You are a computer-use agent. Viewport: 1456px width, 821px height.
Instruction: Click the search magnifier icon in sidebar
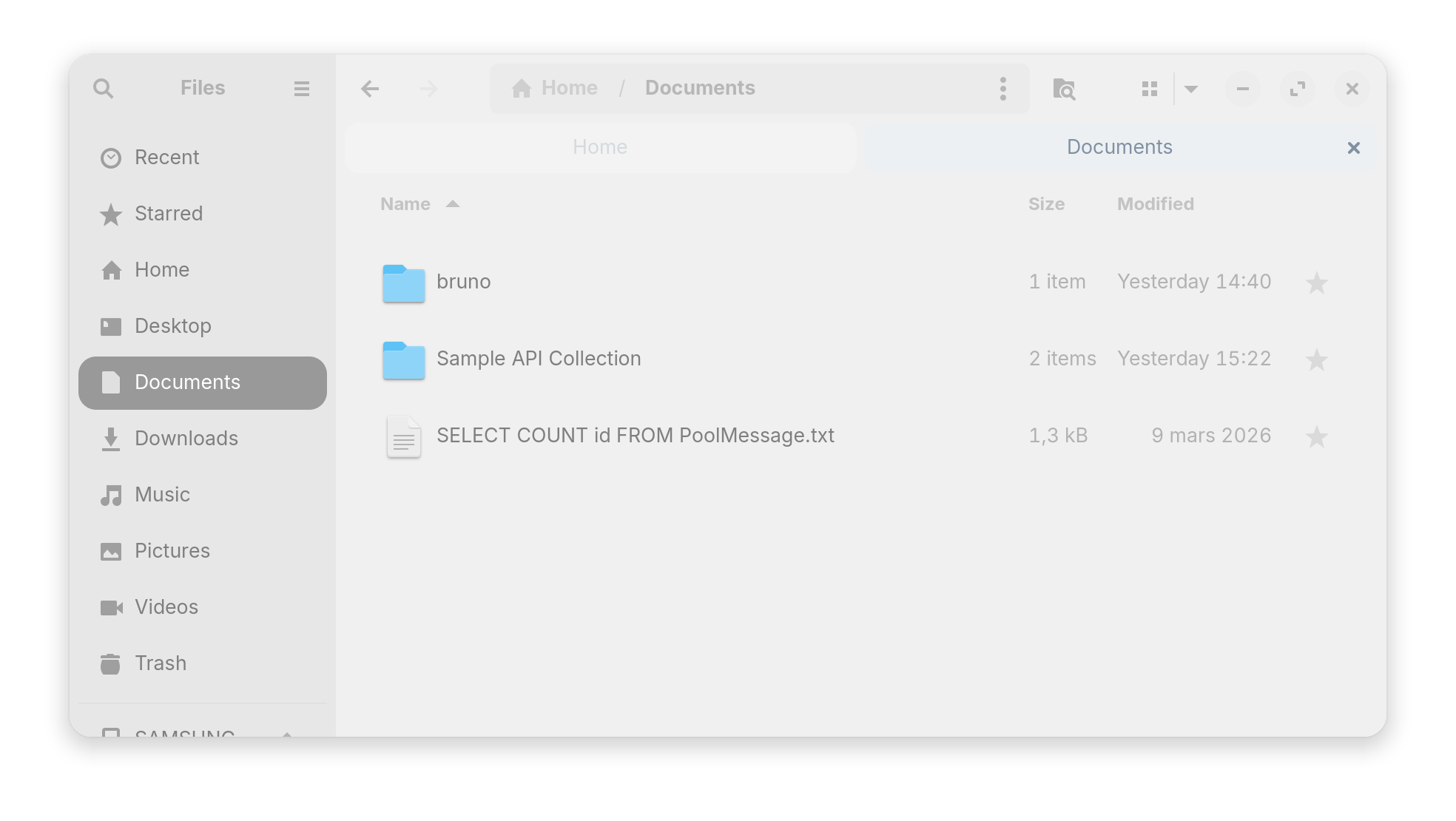click(x=104, y=89)
